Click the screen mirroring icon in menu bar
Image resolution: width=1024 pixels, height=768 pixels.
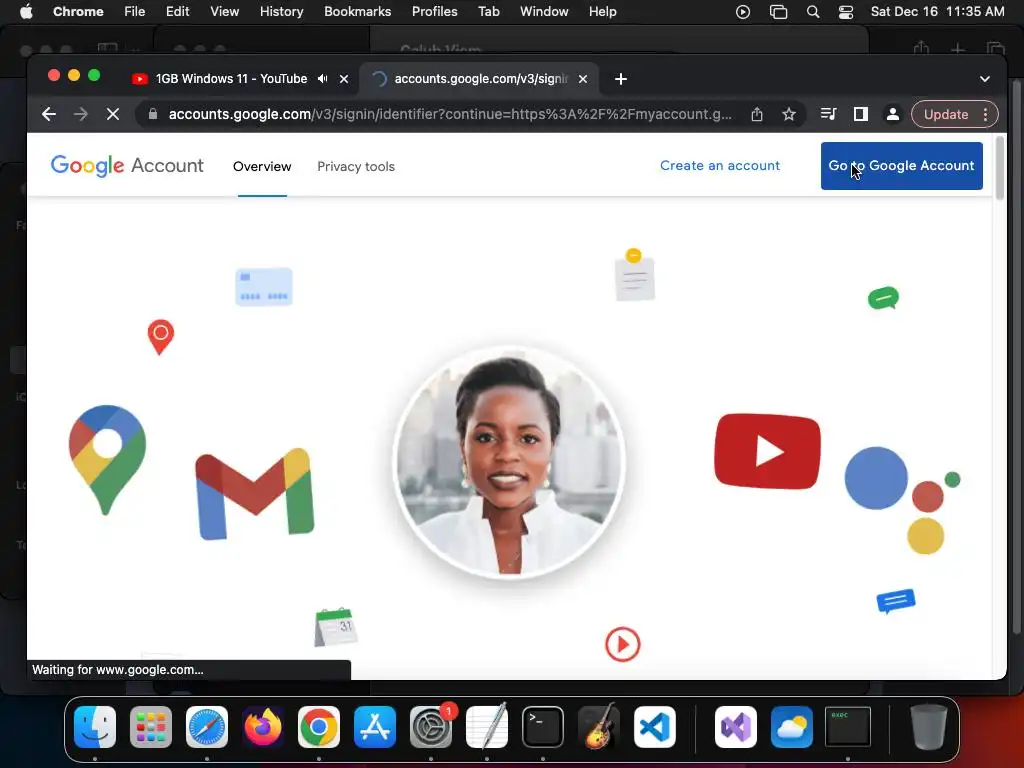pos(778,12)
